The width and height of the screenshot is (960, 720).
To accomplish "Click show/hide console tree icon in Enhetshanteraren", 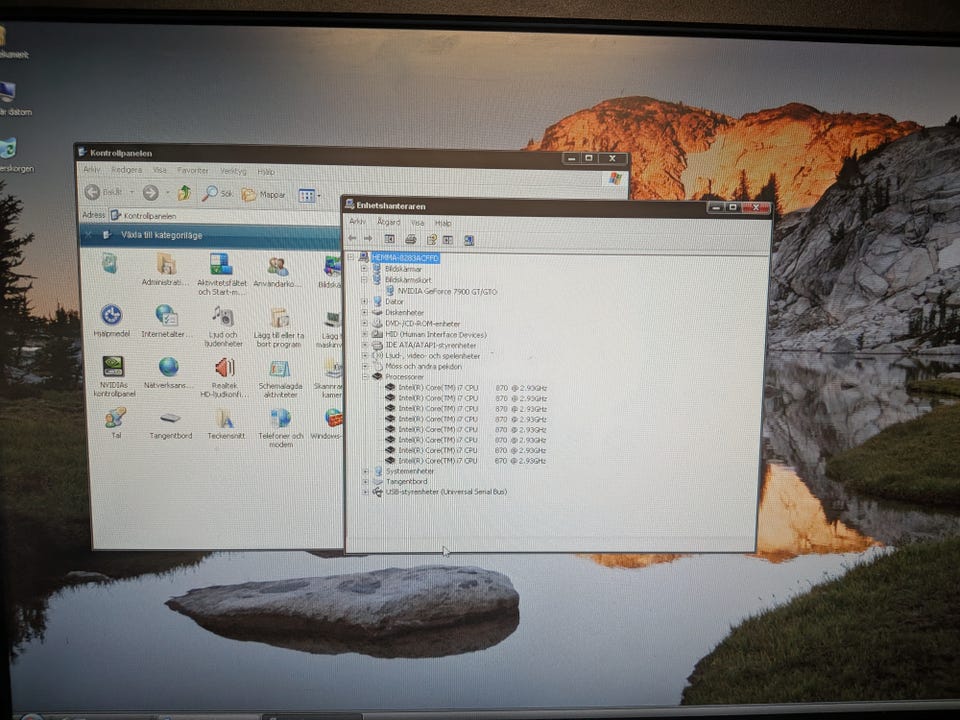I will click(389, 239).
